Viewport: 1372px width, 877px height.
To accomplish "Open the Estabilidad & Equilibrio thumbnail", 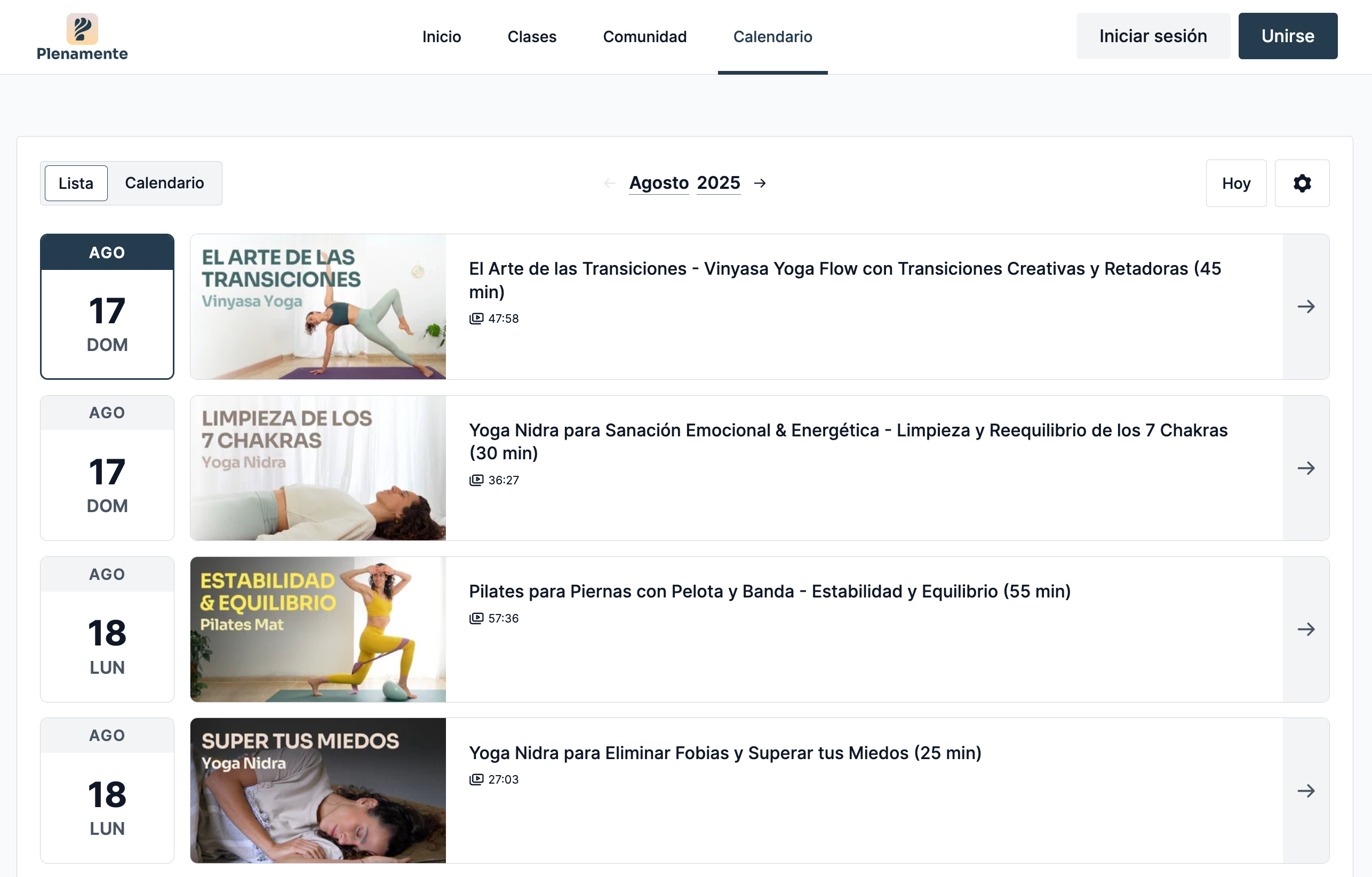I will pos(318,629).
